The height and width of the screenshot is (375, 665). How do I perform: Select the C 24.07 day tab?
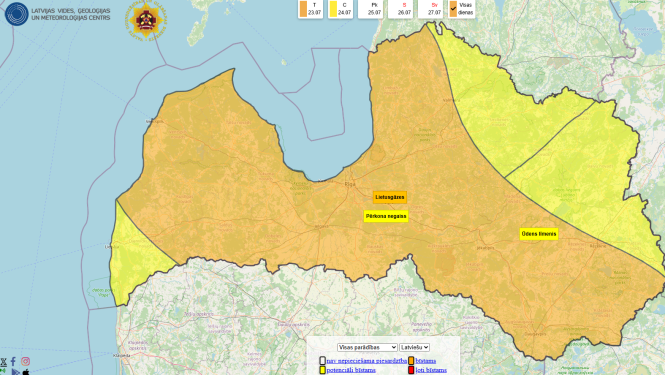(x=340, y=9)
